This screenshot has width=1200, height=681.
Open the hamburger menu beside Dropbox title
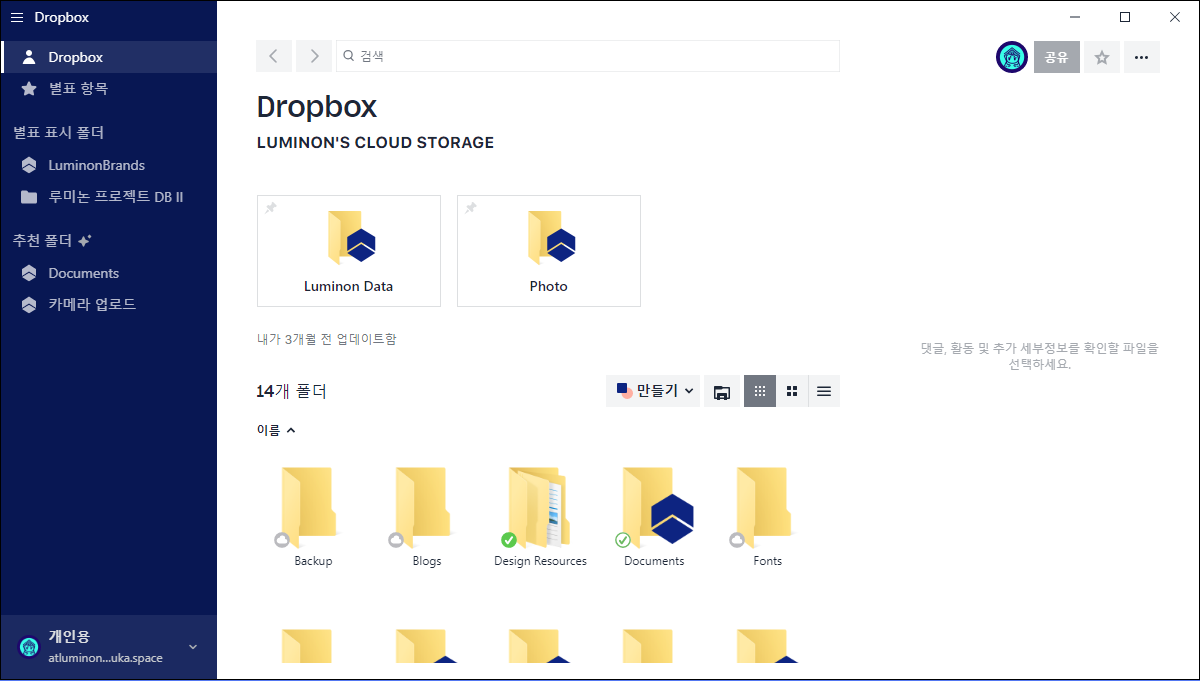pyautogui.click(x=16, y=17)
